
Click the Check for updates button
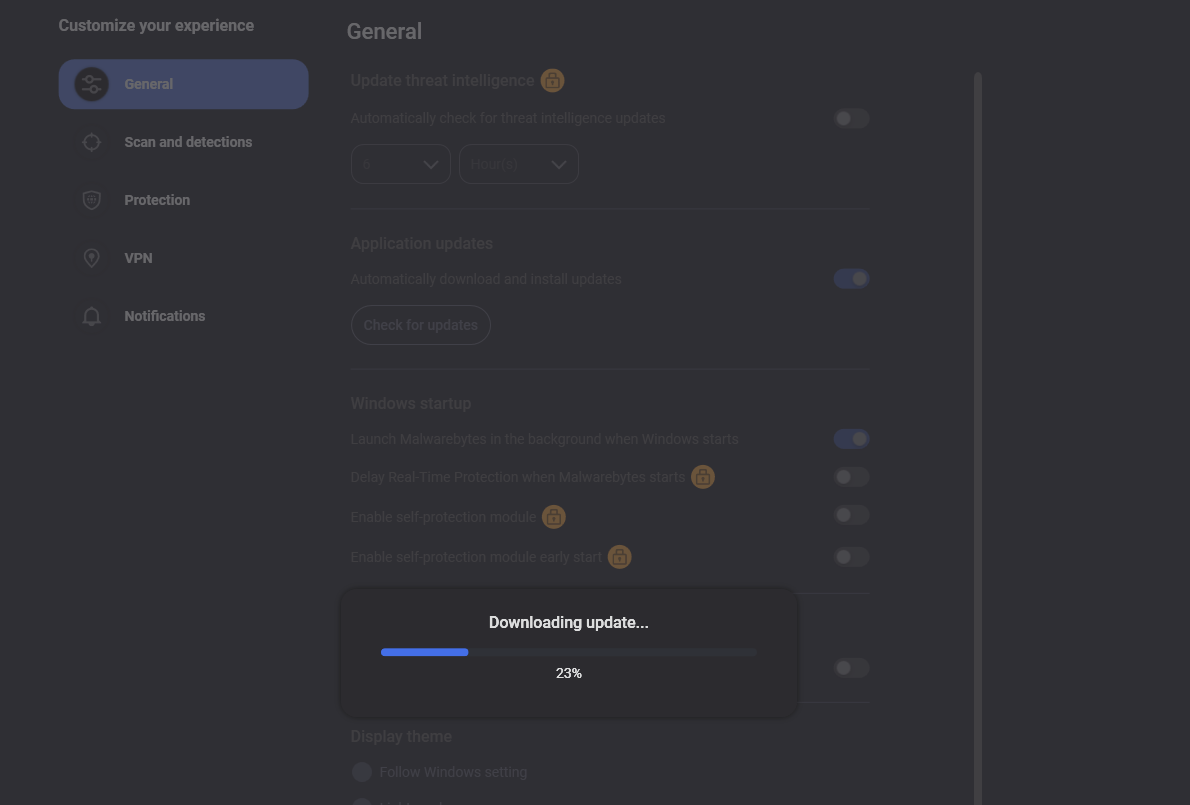point(420,325)
